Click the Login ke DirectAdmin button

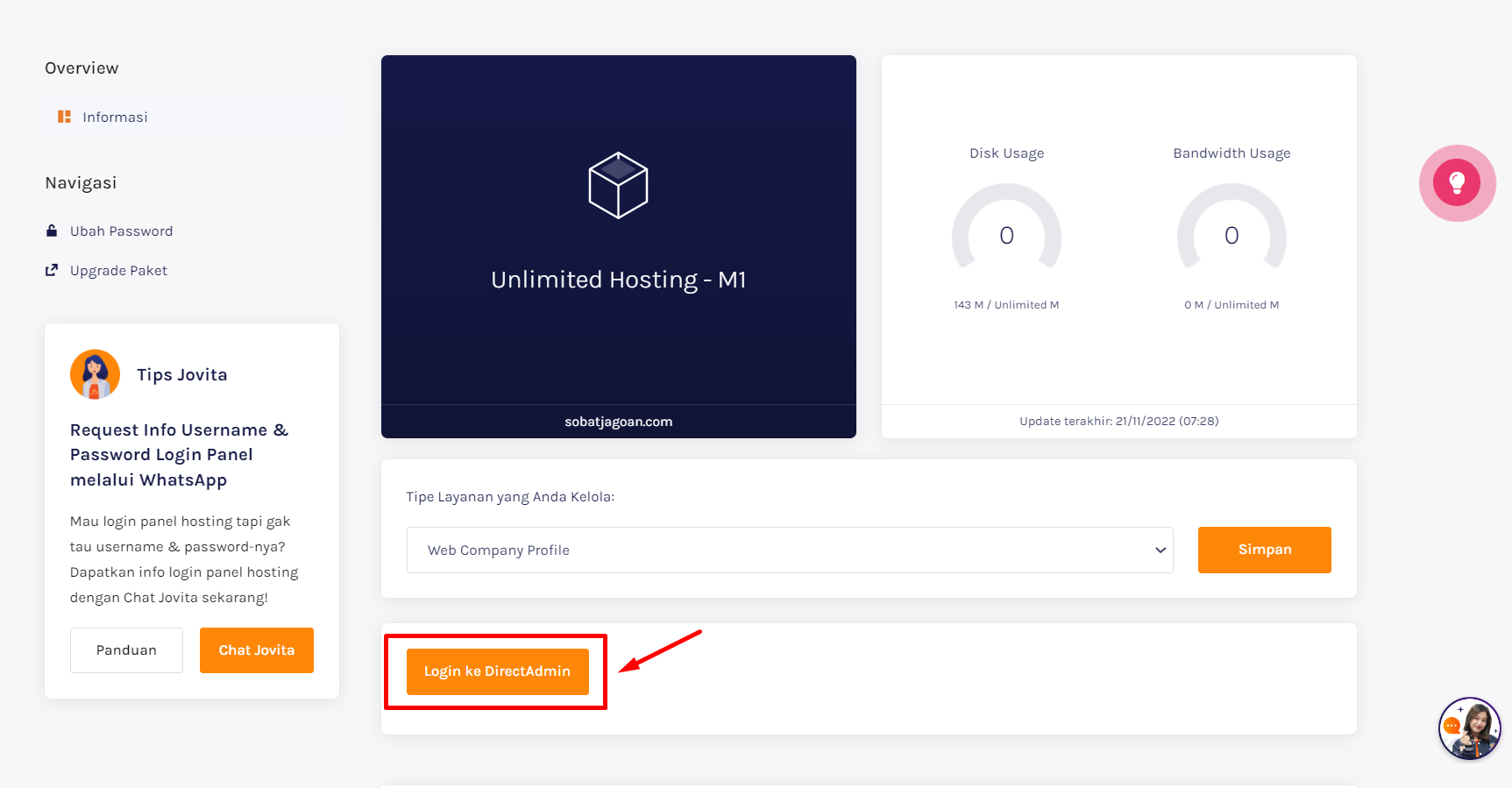coord(497,671)
